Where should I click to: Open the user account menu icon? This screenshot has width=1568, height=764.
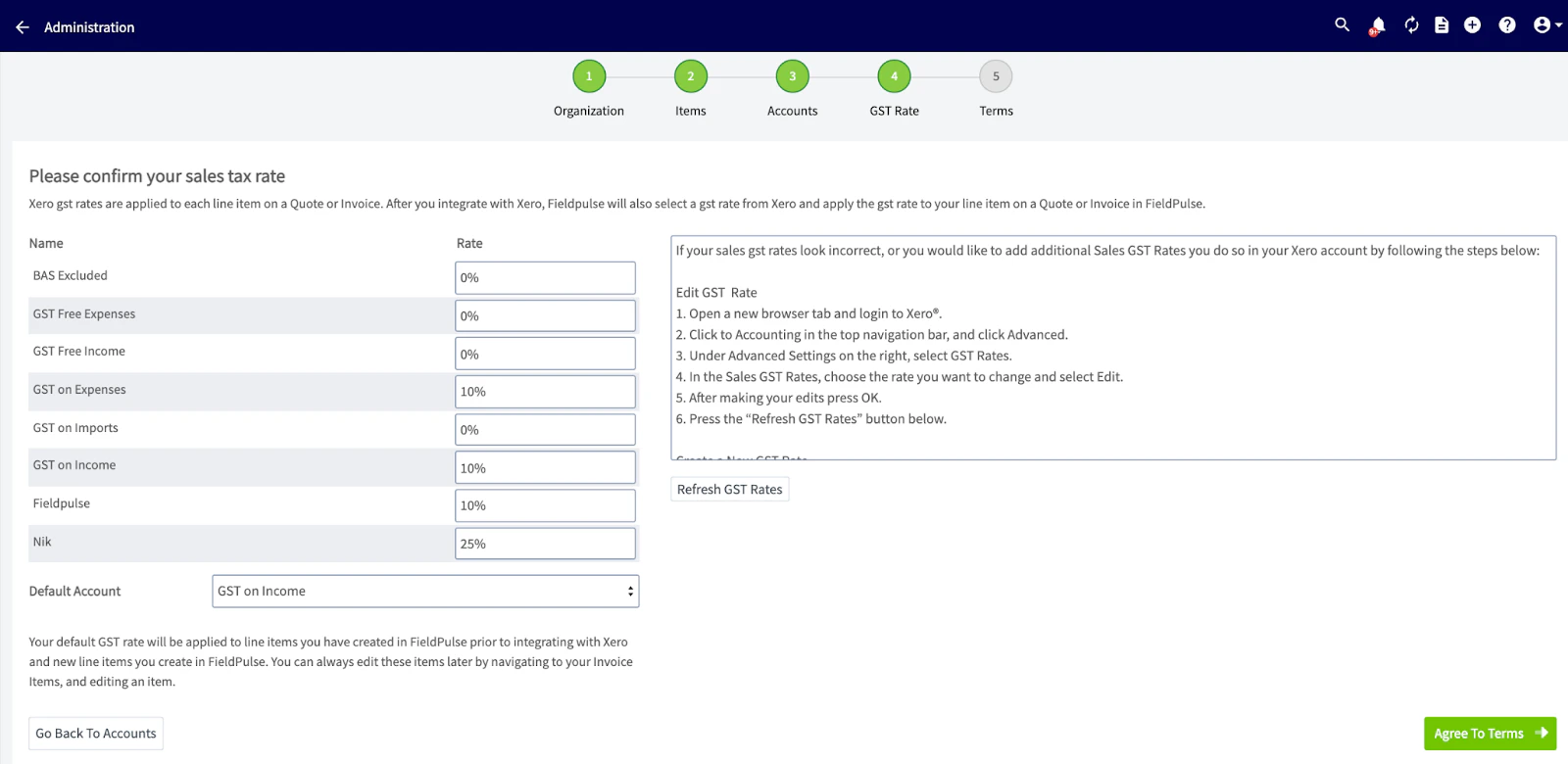pyautogui.click(x=1546, y=25)
